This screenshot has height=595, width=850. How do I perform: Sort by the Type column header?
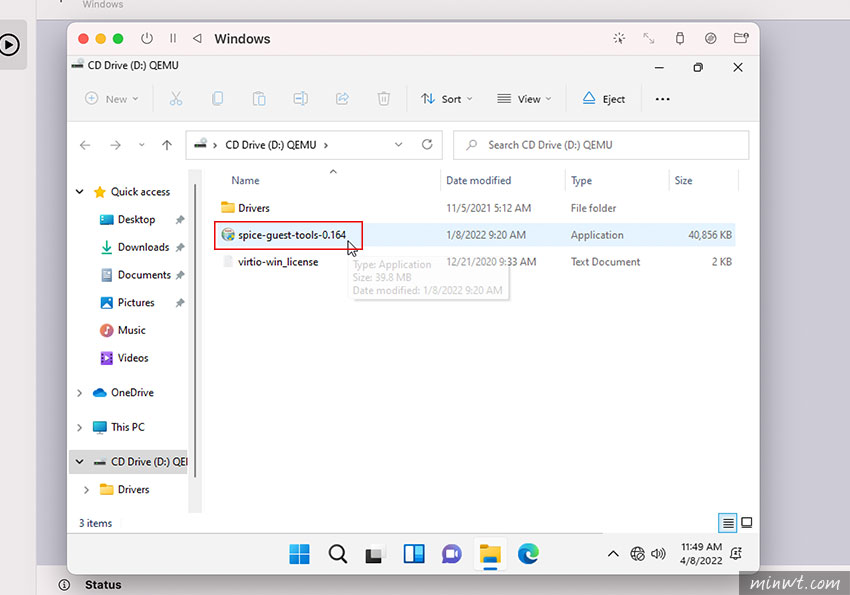581,180
